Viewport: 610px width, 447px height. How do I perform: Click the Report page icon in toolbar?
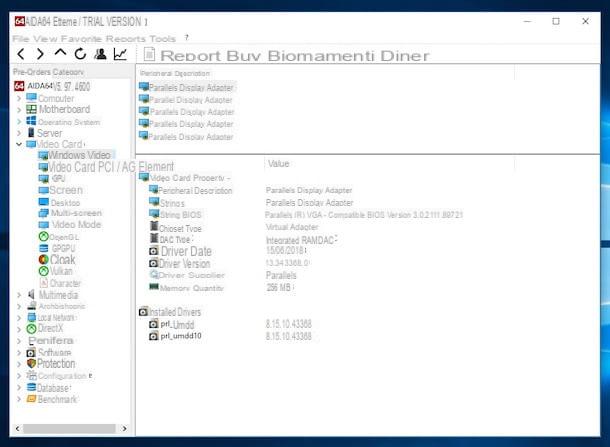(x=149, y=54)
